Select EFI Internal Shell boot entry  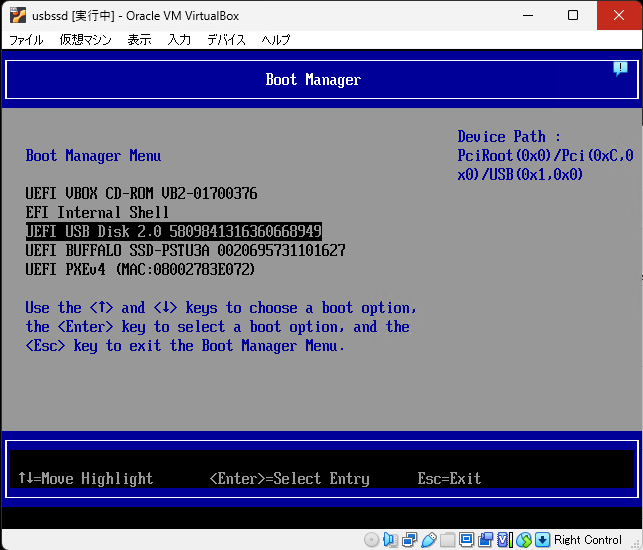97,213
